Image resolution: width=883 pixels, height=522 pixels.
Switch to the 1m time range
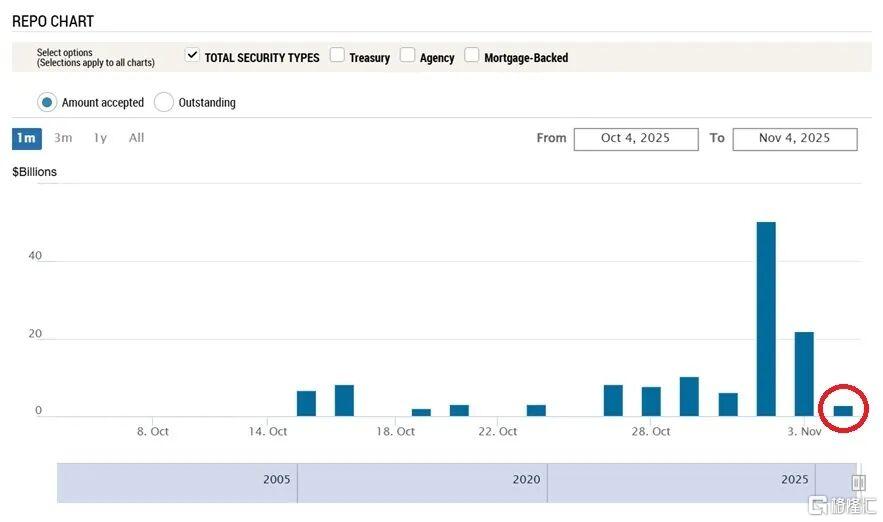(26, 138)
